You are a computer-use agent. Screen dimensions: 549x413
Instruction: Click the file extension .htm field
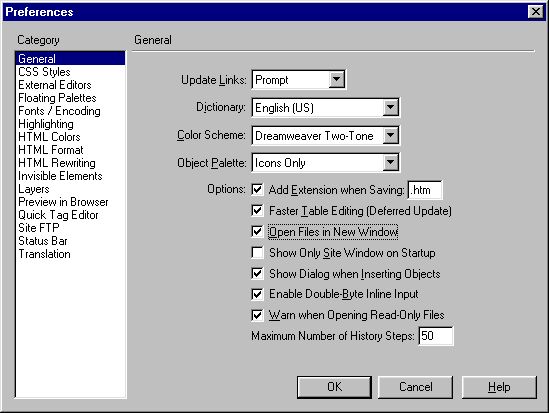point(425,190)
